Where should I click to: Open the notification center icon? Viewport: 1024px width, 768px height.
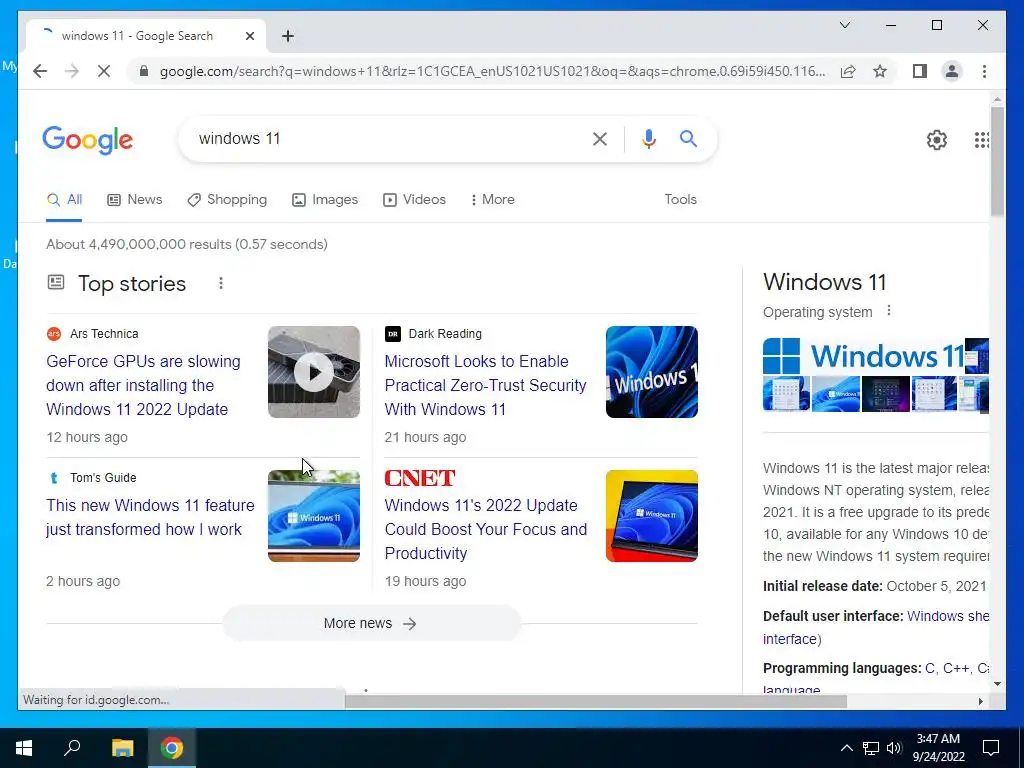click(x=991, y=748)
